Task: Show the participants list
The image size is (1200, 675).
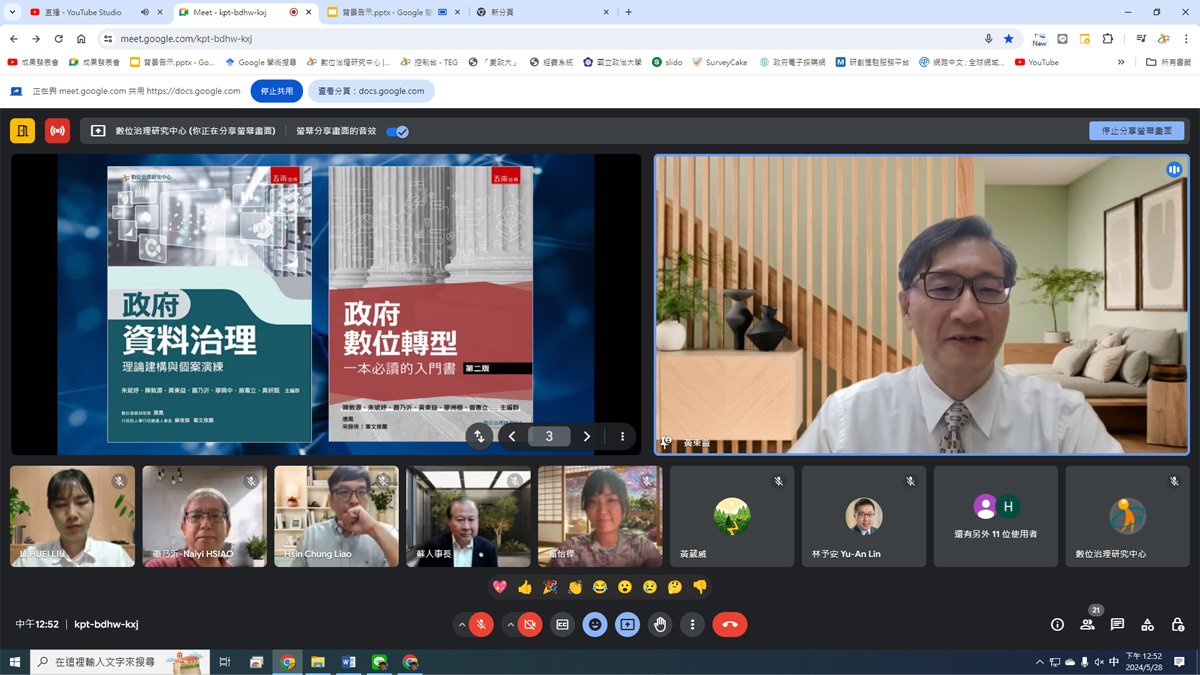Action: tap(1087, 624)
